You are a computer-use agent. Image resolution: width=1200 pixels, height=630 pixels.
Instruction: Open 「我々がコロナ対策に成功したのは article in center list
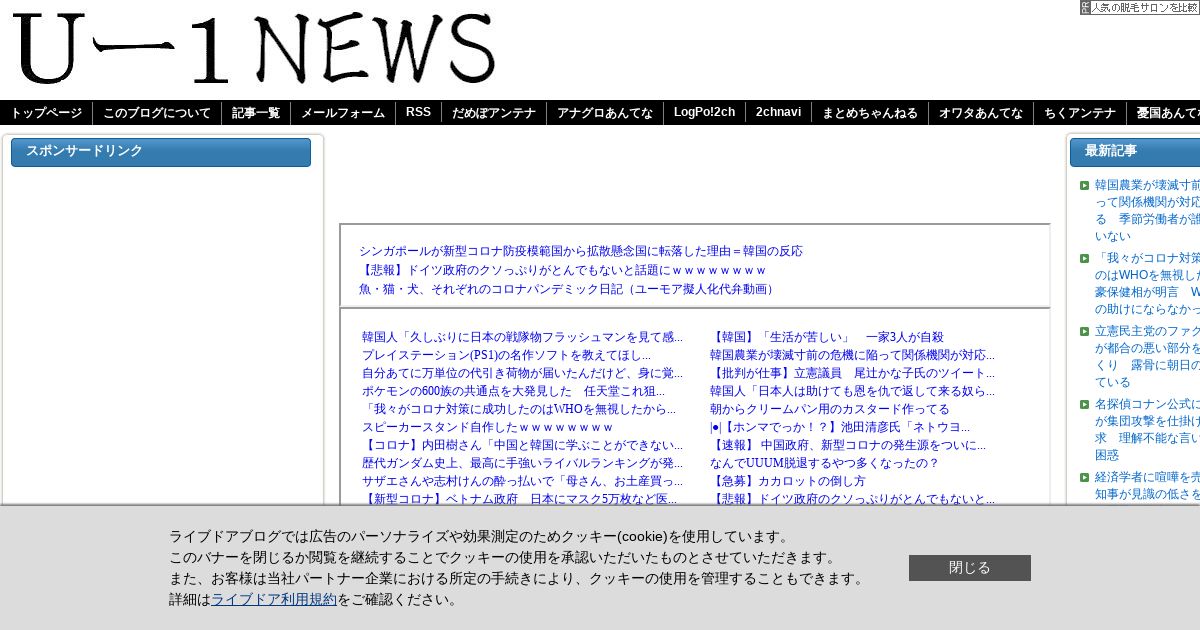click(519, 409)
